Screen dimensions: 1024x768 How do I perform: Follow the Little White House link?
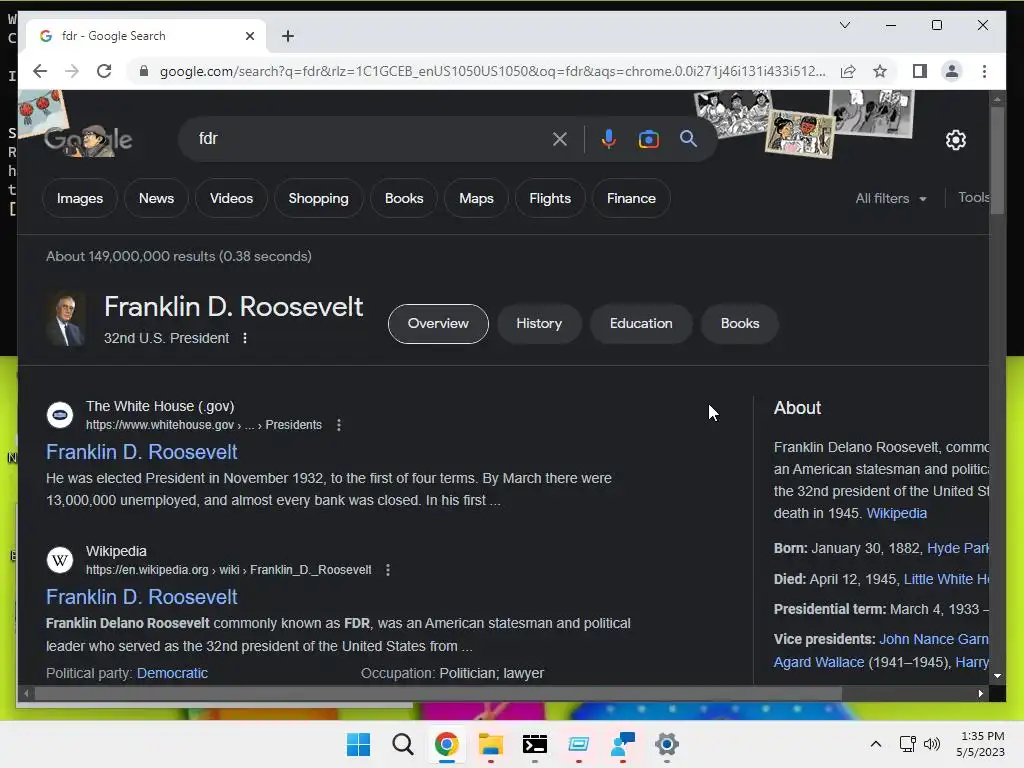[x=946, y=579]
